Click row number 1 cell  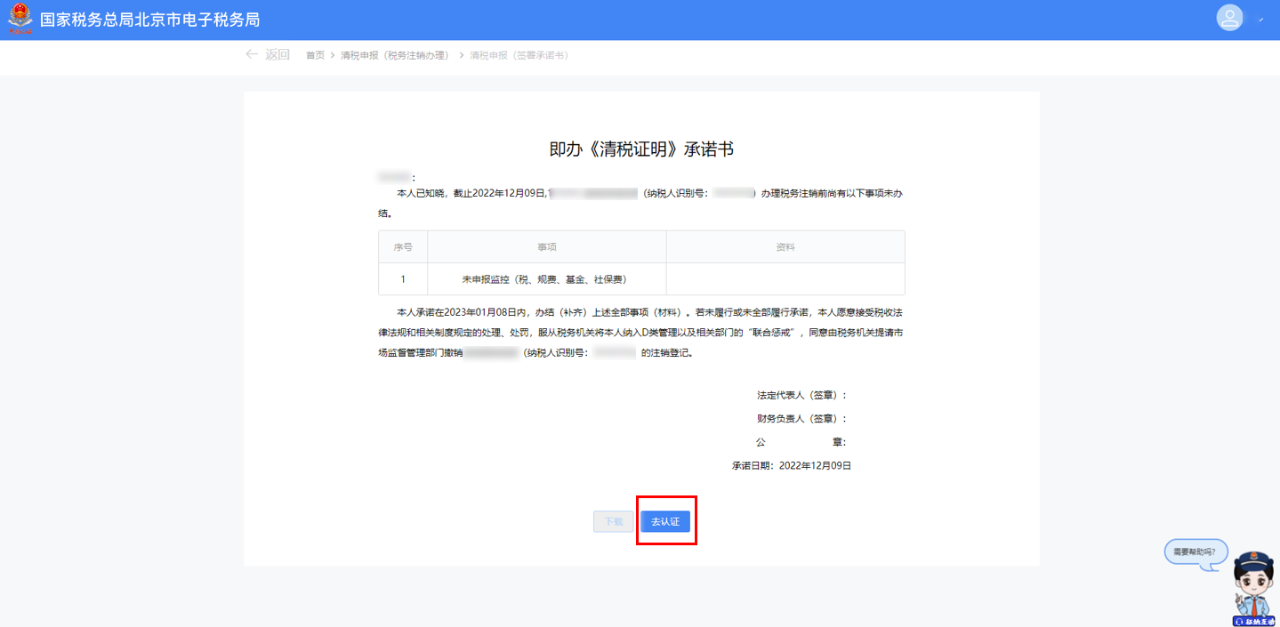pos(403,279)
